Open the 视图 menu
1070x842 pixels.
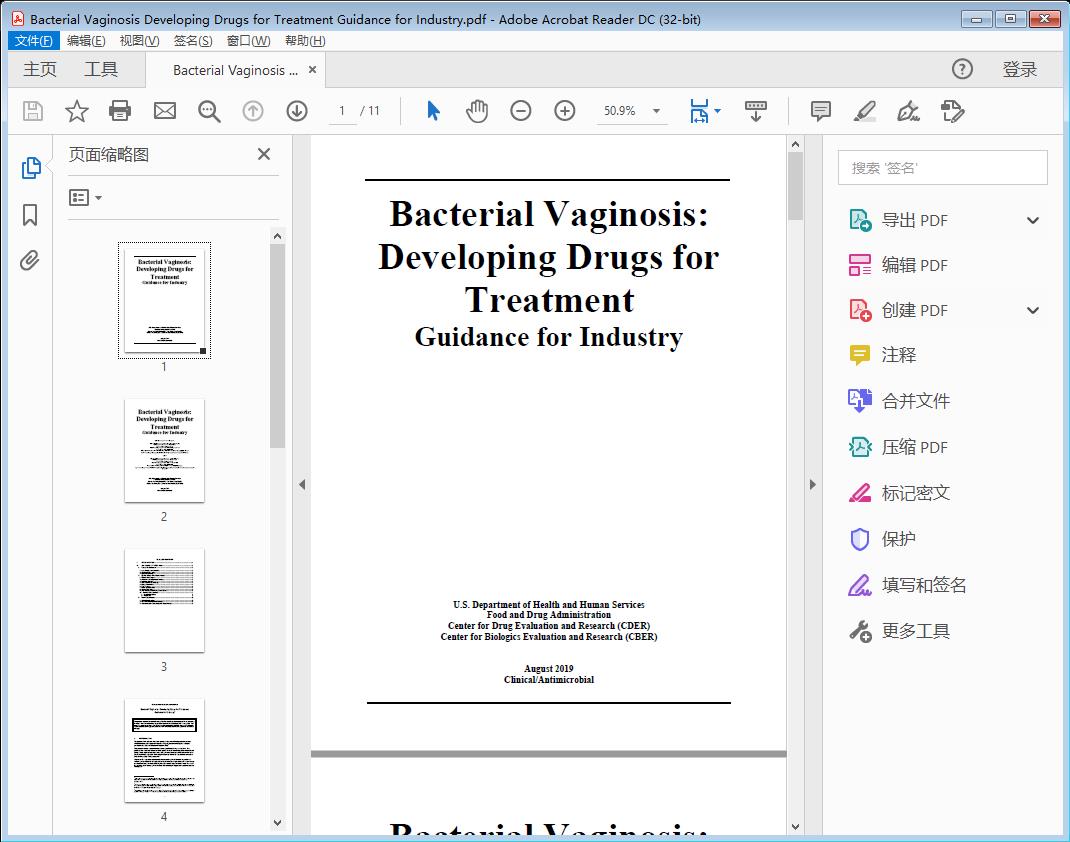click(139, 40)
